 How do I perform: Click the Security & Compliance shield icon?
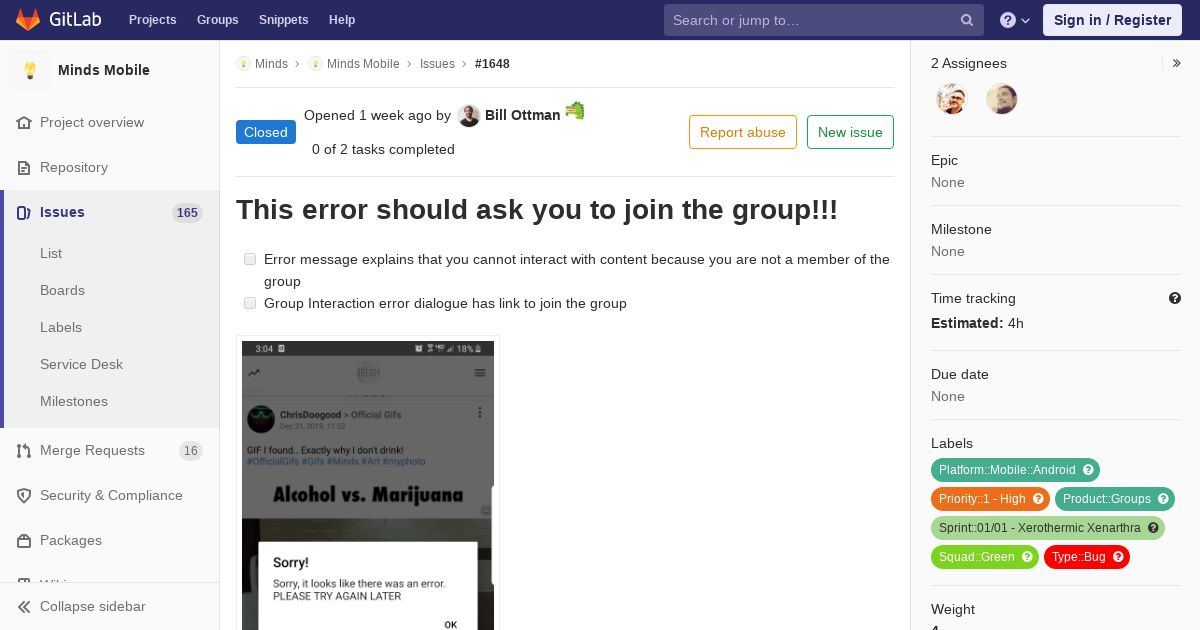pos(24,495)
